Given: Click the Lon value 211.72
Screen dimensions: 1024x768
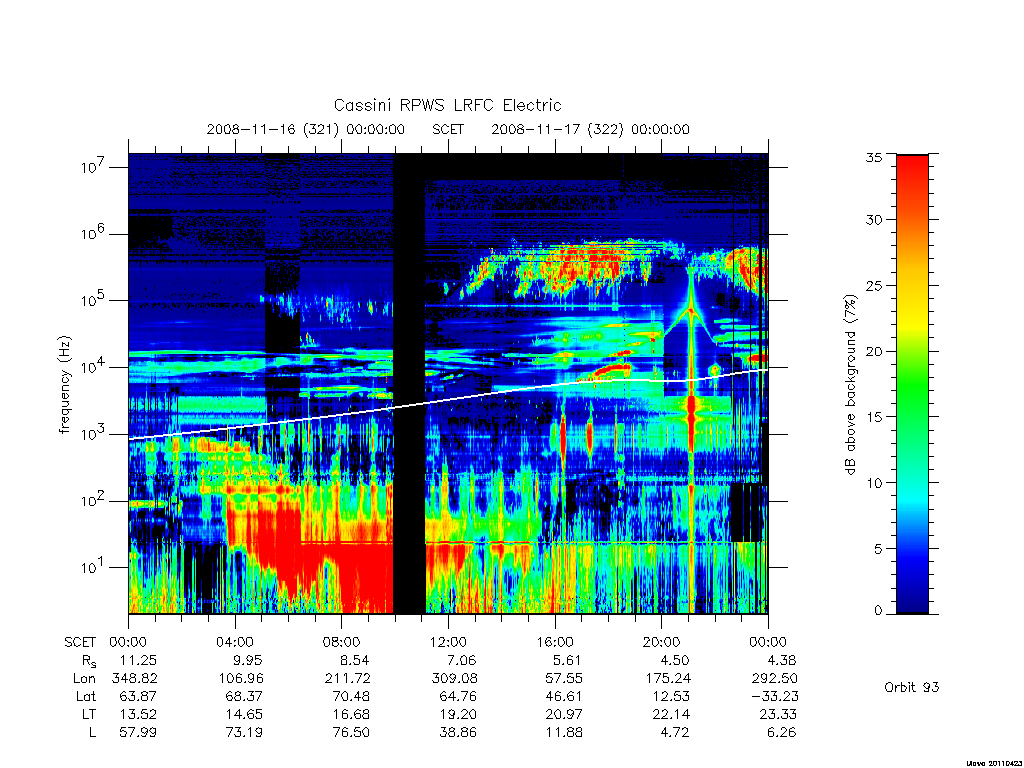Looking at the screenshot, I should pos(347,679).
